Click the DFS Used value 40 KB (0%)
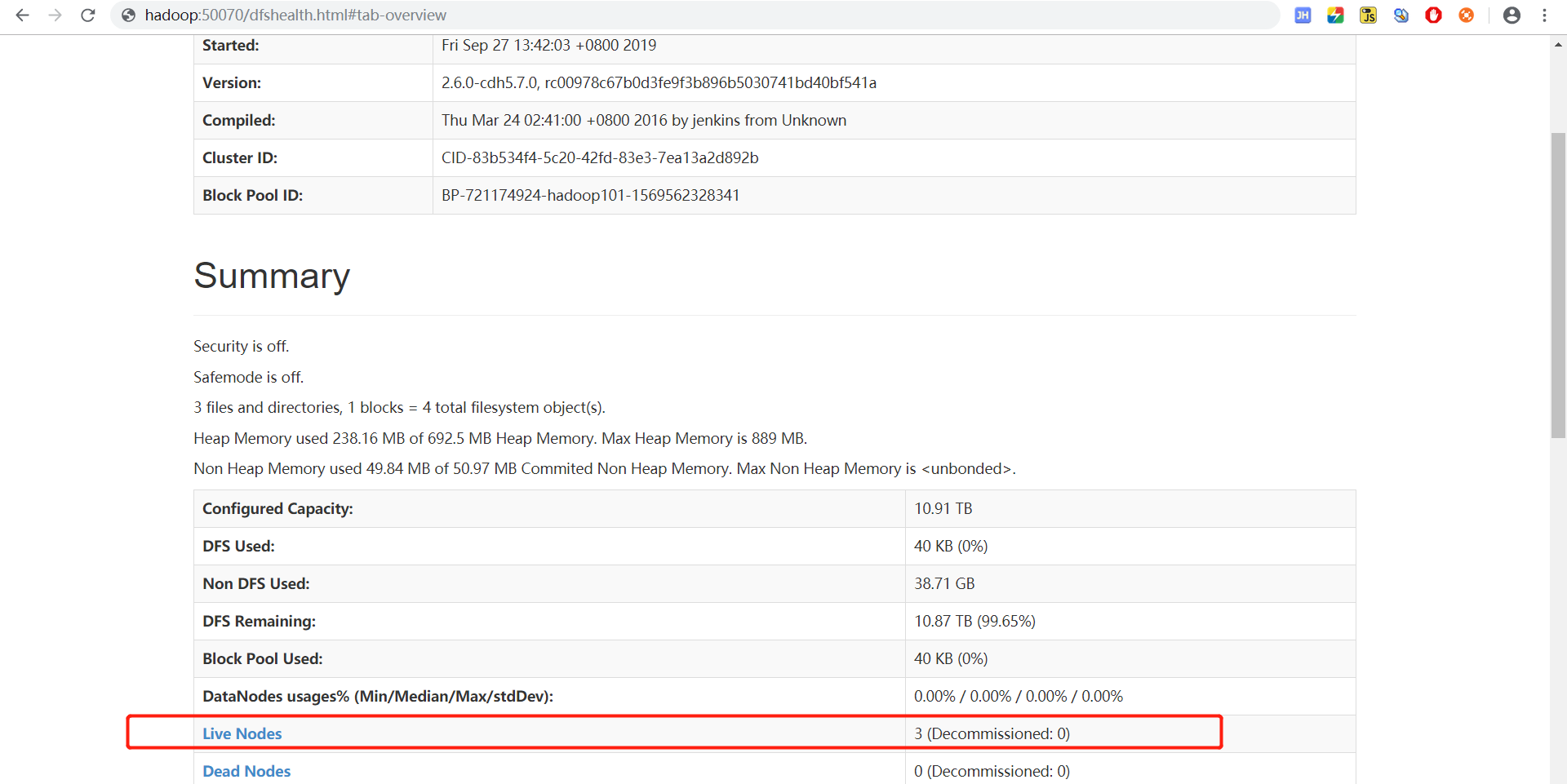The image size is (1567, 784). pos(951,546)
